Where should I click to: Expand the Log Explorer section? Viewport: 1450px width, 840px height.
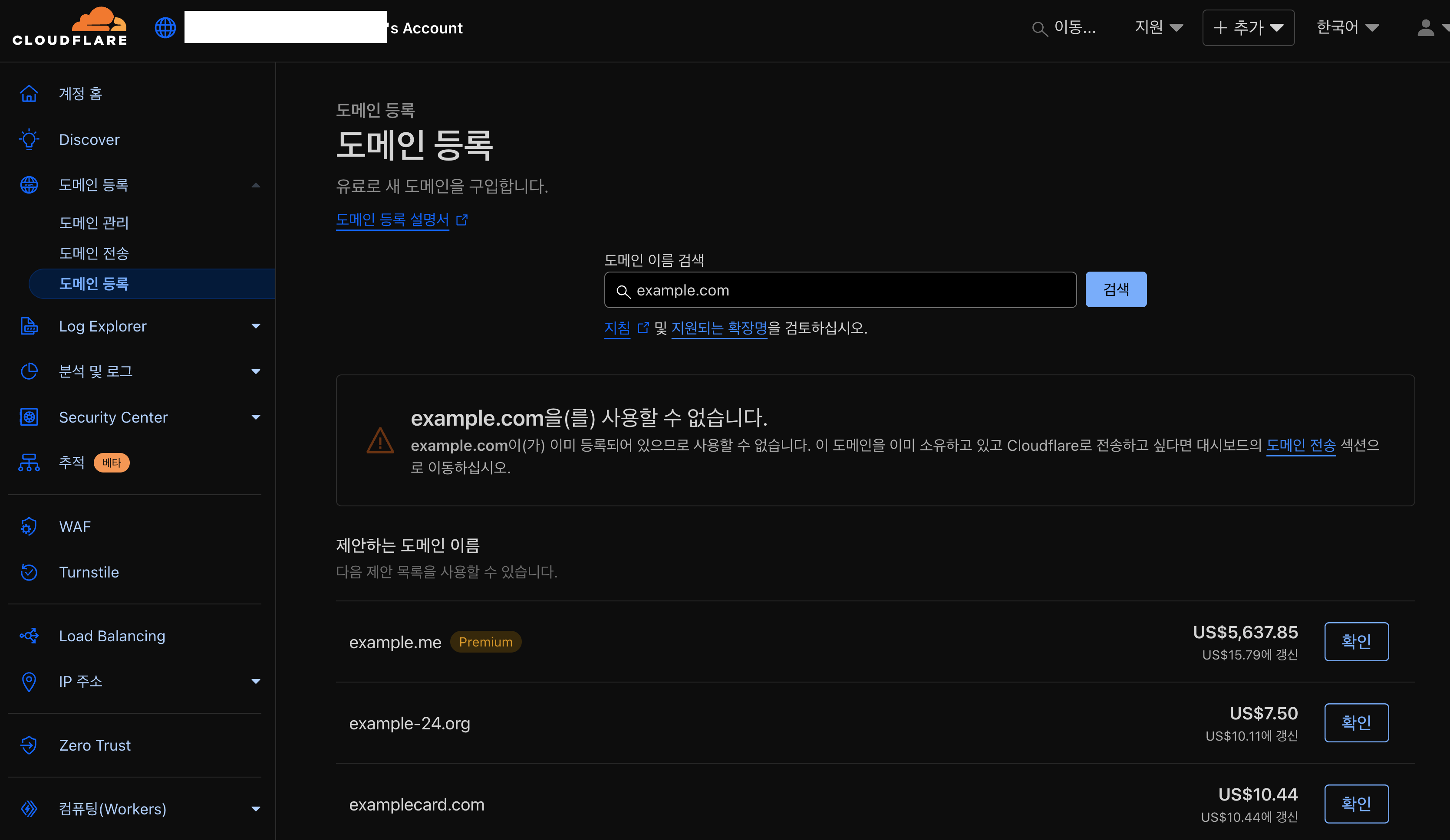pos(256,326)
